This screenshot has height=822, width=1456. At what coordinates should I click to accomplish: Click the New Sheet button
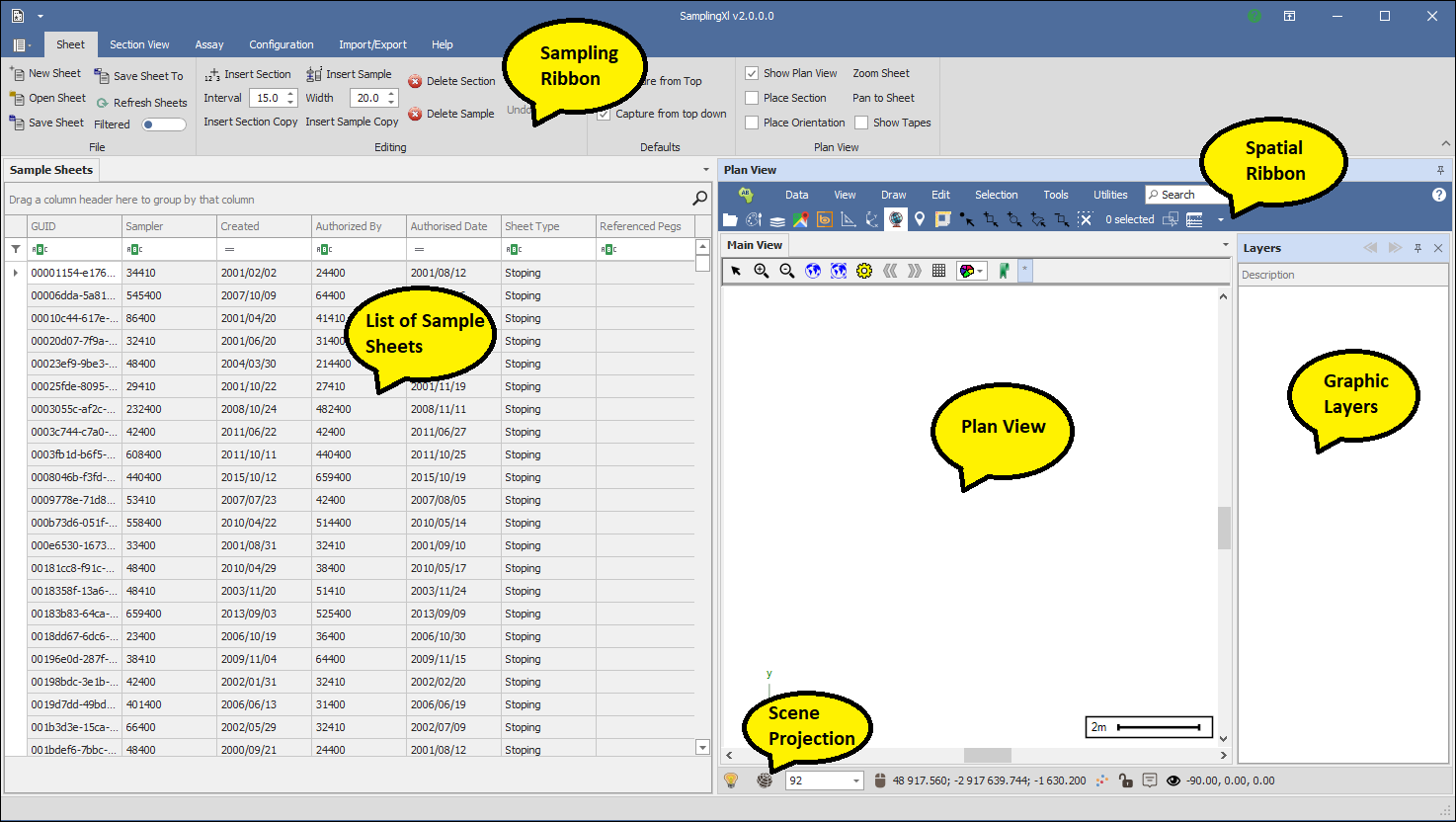(x=45, y=73)
